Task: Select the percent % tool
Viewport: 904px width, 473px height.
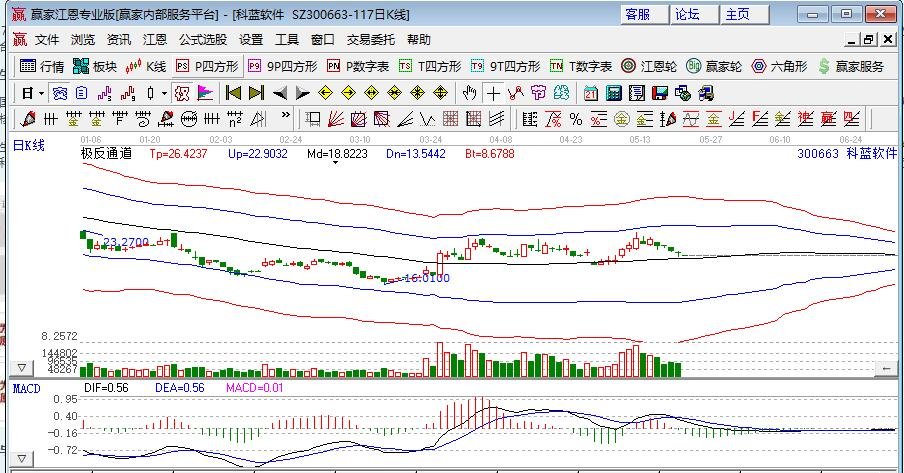Action: (575, 119)
